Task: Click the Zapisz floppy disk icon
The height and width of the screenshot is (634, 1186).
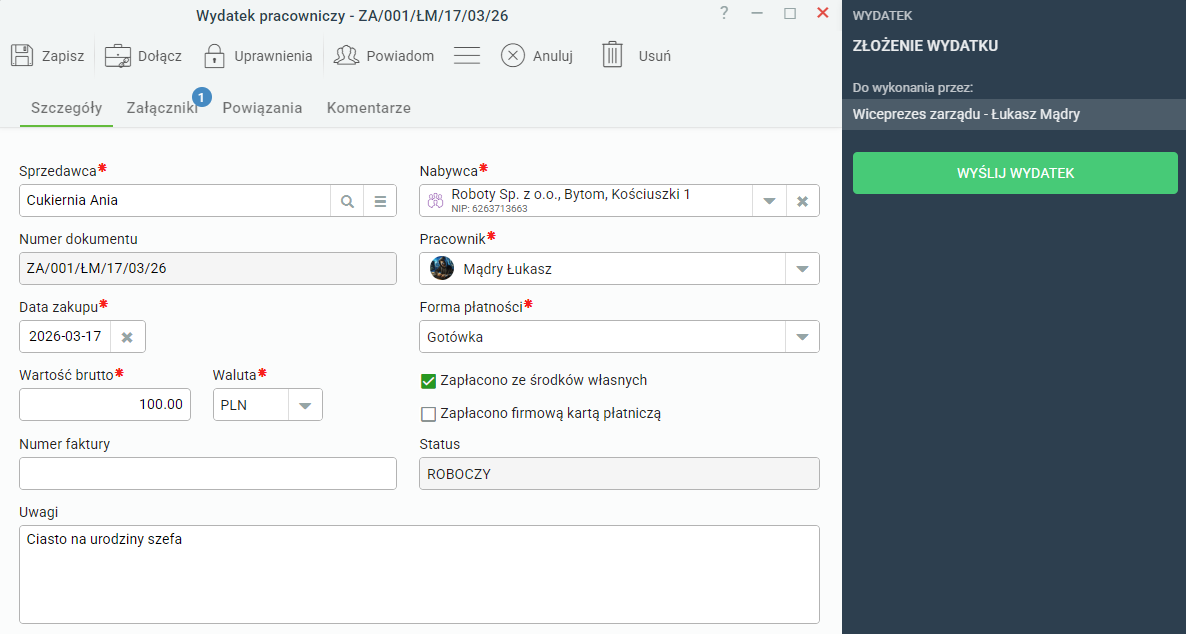Action: point(22,55)
